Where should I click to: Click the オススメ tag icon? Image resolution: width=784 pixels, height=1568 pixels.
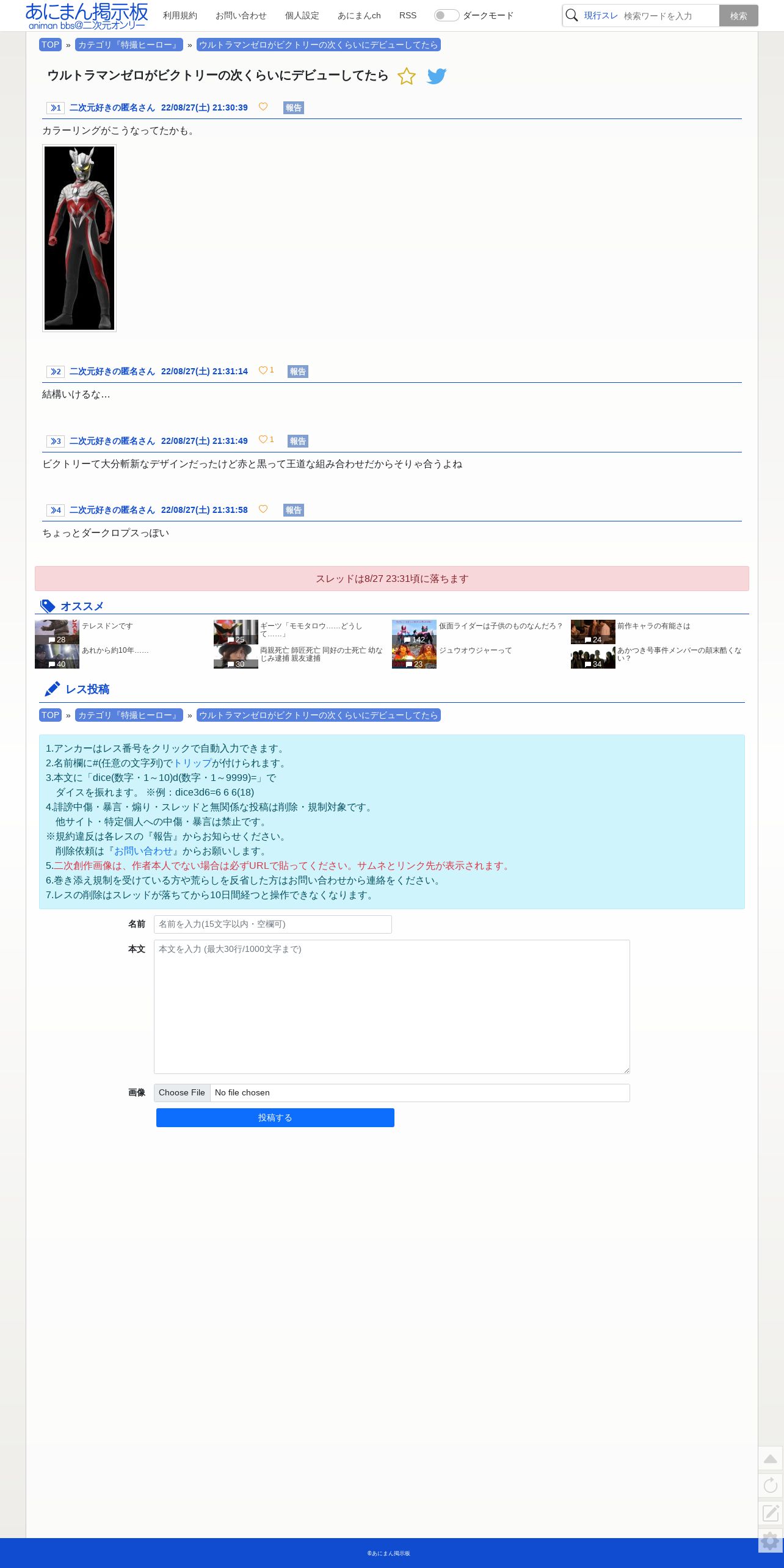click(48, 606)
